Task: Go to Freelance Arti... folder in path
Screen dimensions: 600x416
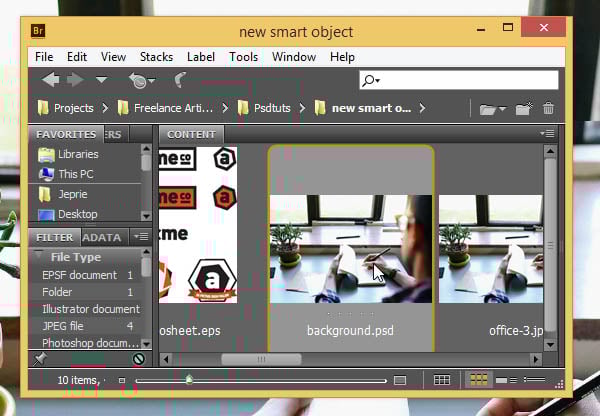Action: pos(165,108)
